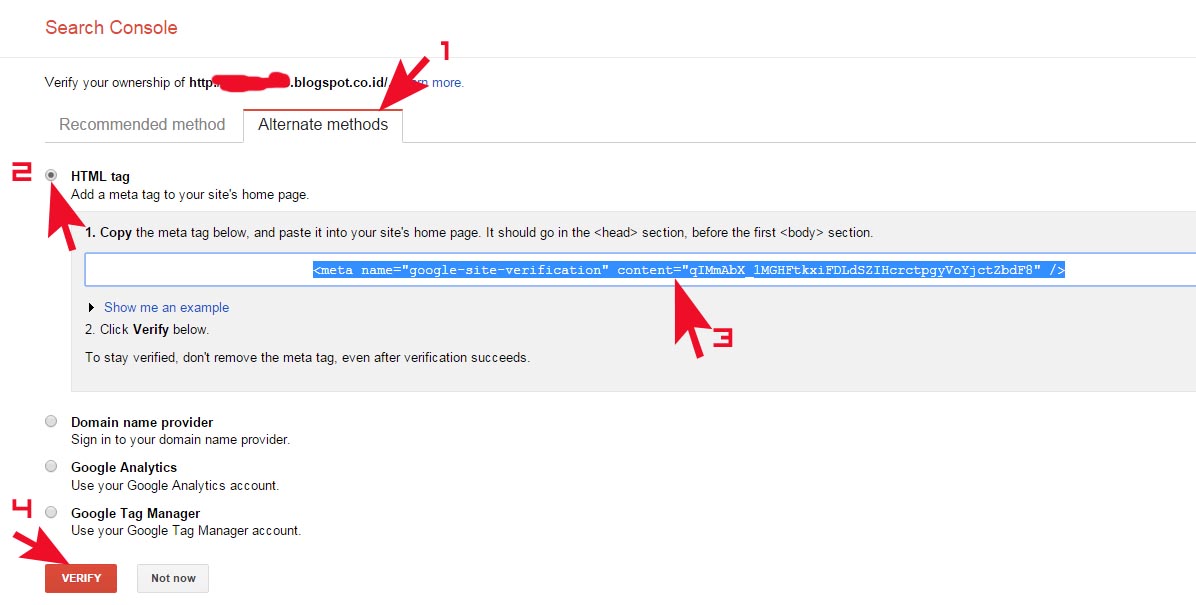Click the 'Verify your ownership of' text
Image resolution: width=1196 pixels, height=605 pixels.
click(x=115, y=82)
